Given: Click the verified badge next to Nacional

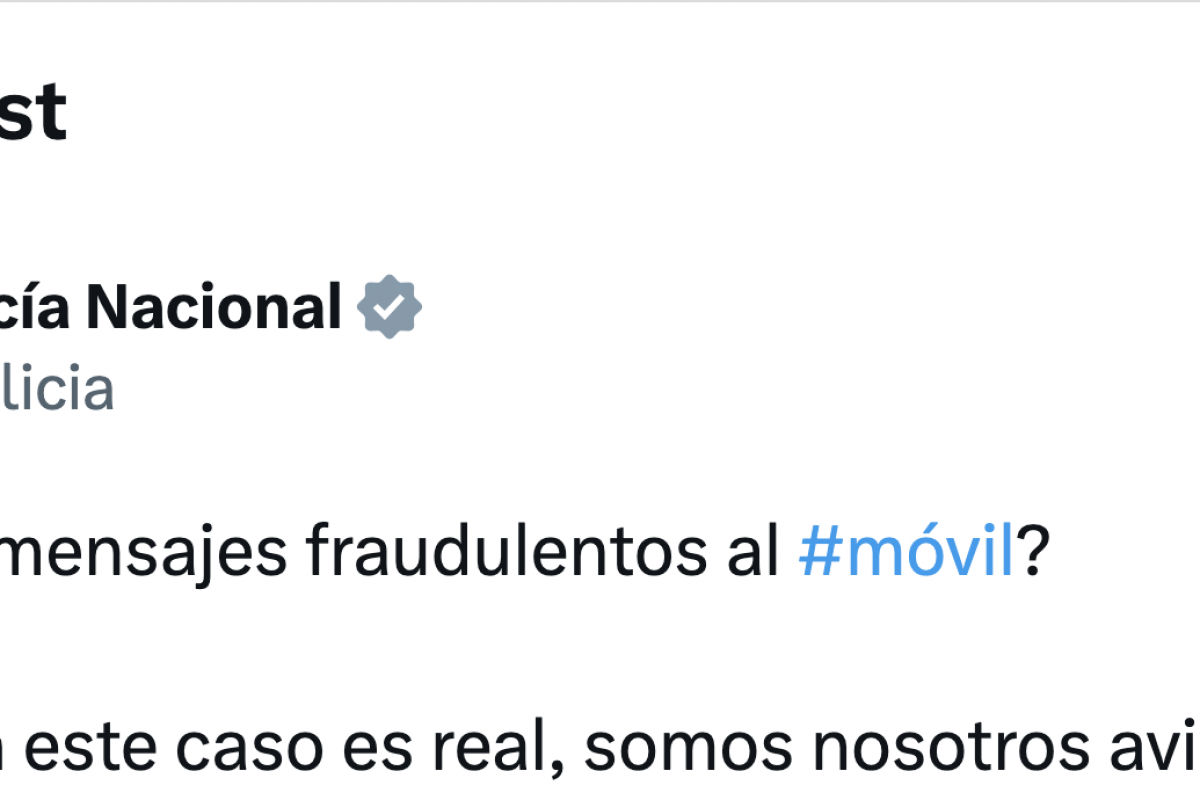Looking at the screenshot, I should point(390,307).
